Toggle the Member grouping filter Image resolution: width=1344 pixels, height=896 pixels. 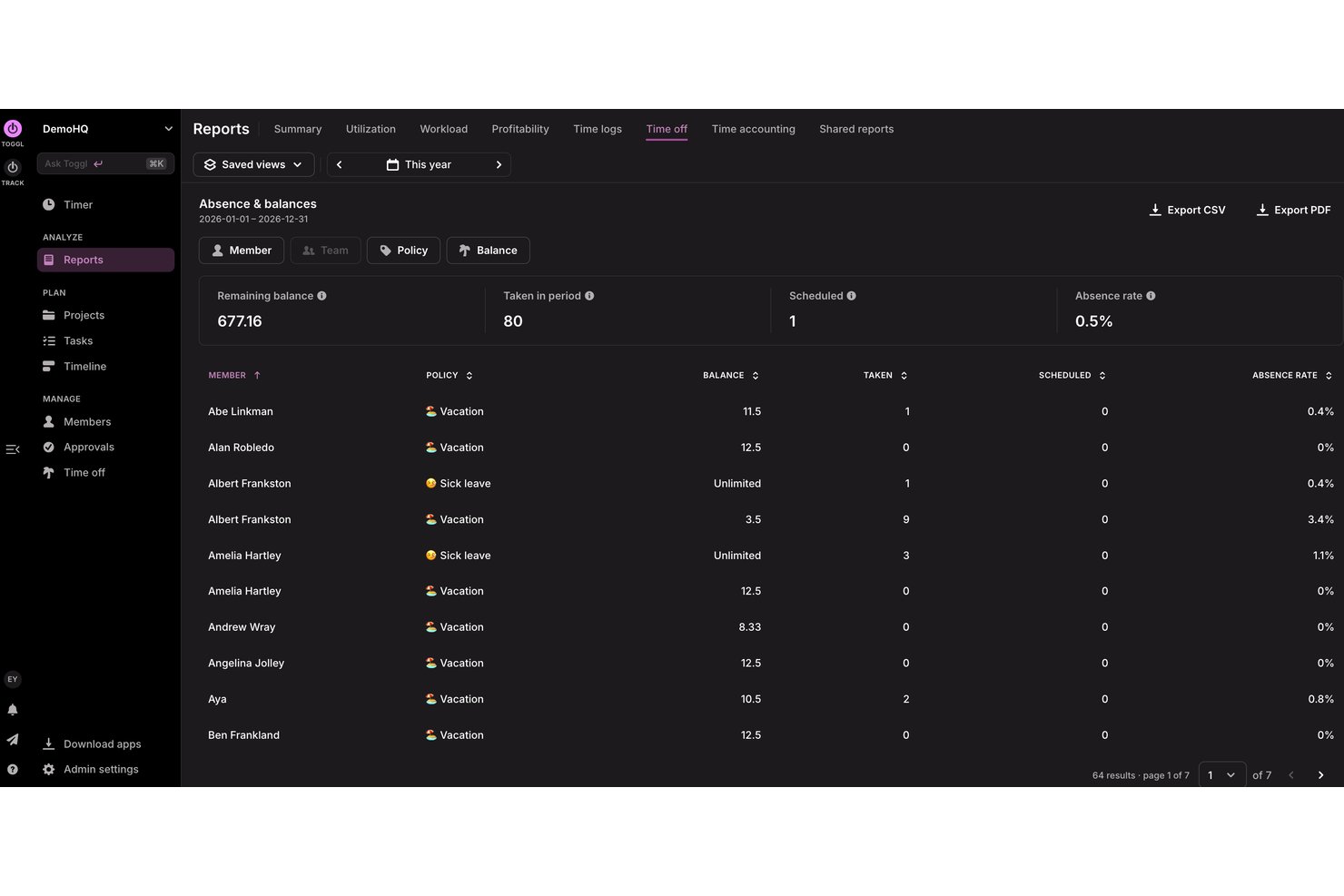pyautogui.click(x=242, y=251)
